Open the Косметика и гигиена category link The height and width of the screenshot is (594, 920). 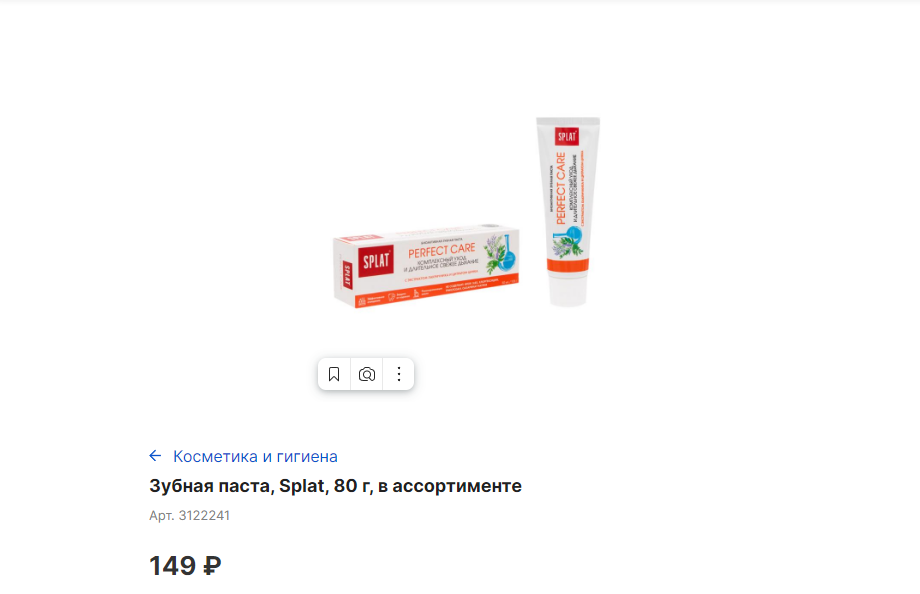[x=255, y=456]
